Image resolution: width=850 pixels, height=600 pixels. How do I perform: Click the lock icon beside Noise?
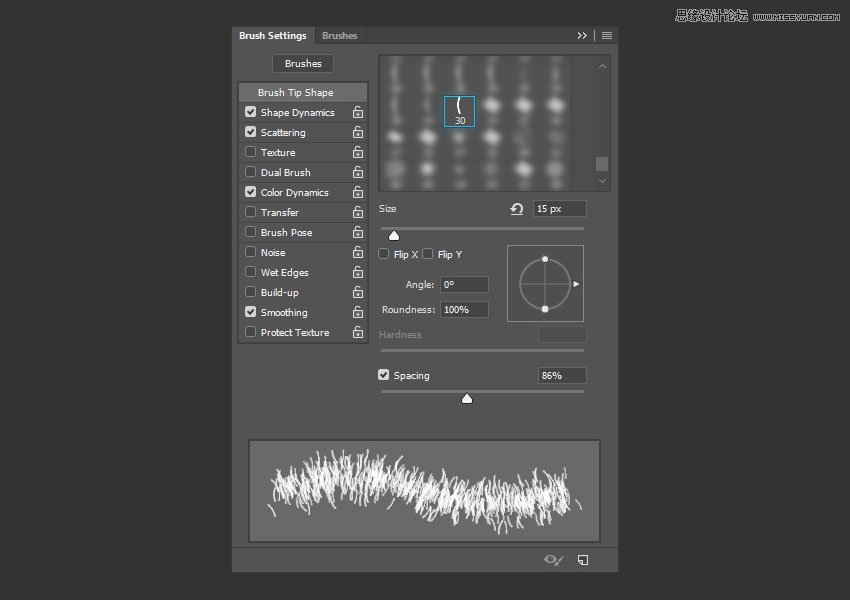[358, 253]
